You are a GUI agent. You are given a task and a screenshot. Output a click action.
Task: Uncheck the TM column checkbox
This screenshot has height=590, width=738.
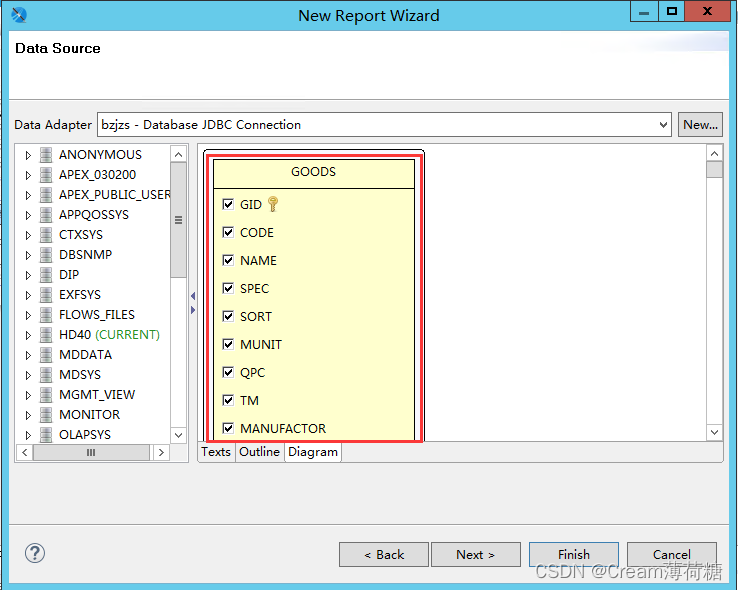(228, 400)
